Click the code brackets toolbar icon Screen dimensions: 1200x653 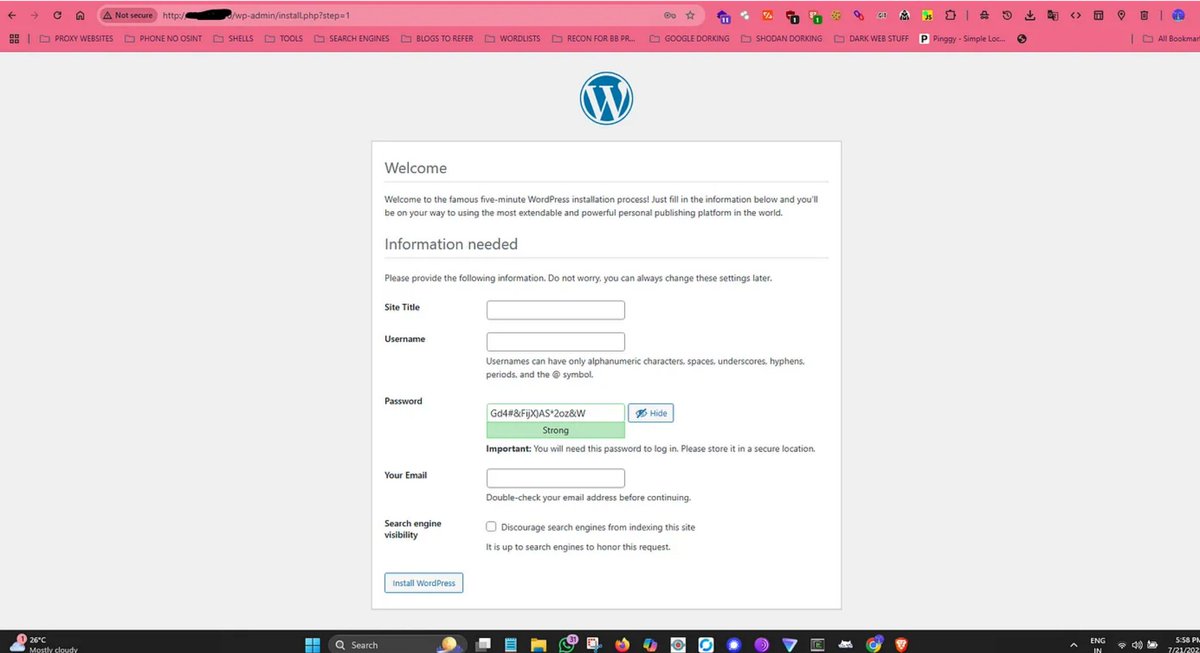point(1076,15)
